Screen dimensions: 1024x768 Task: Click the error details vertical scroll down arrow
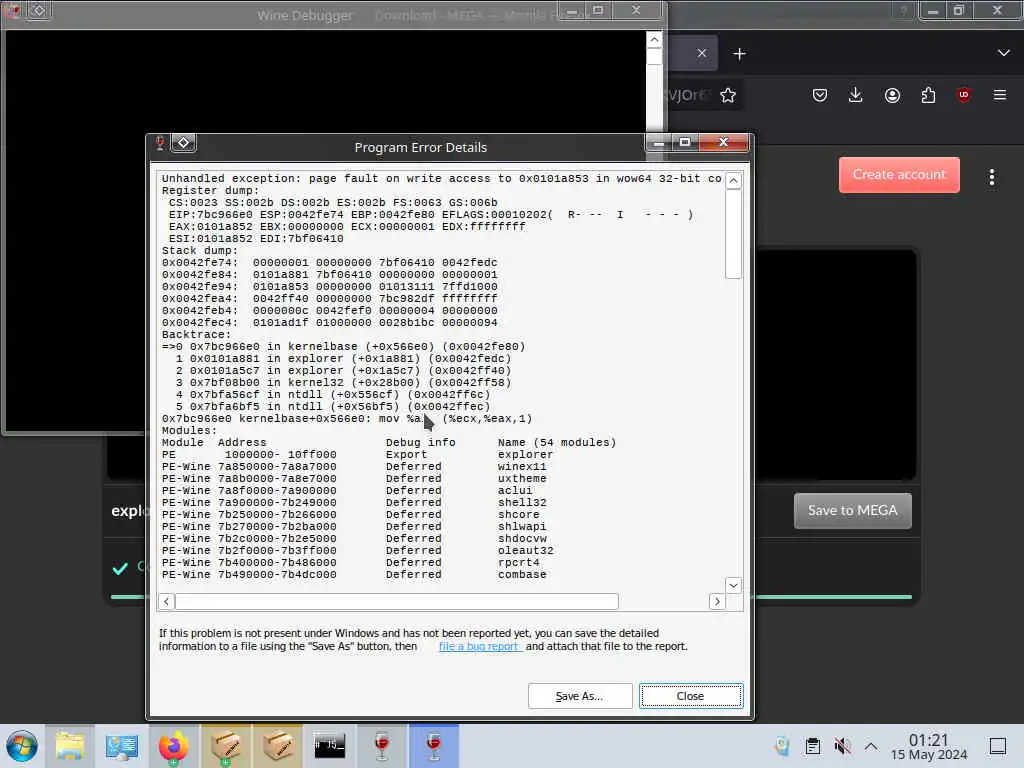[733, 585]
